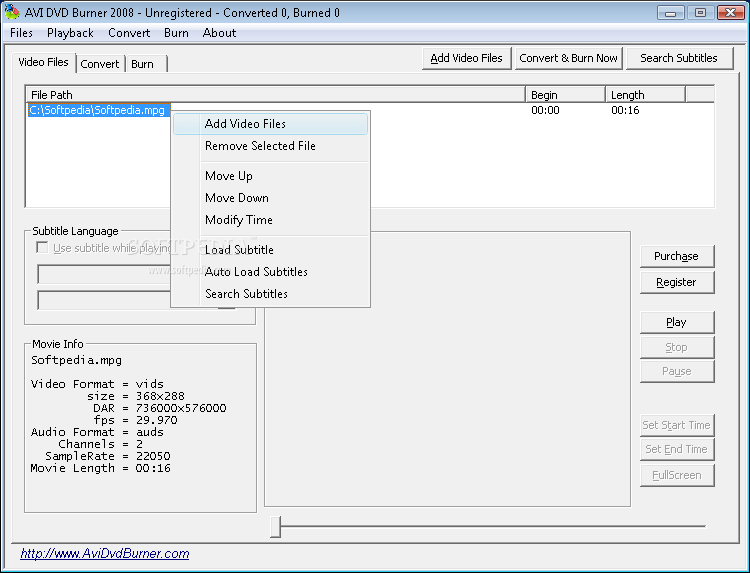Select Move Down in context menu
The height and width of the screenshot is (573, 750).
[271, 198]
